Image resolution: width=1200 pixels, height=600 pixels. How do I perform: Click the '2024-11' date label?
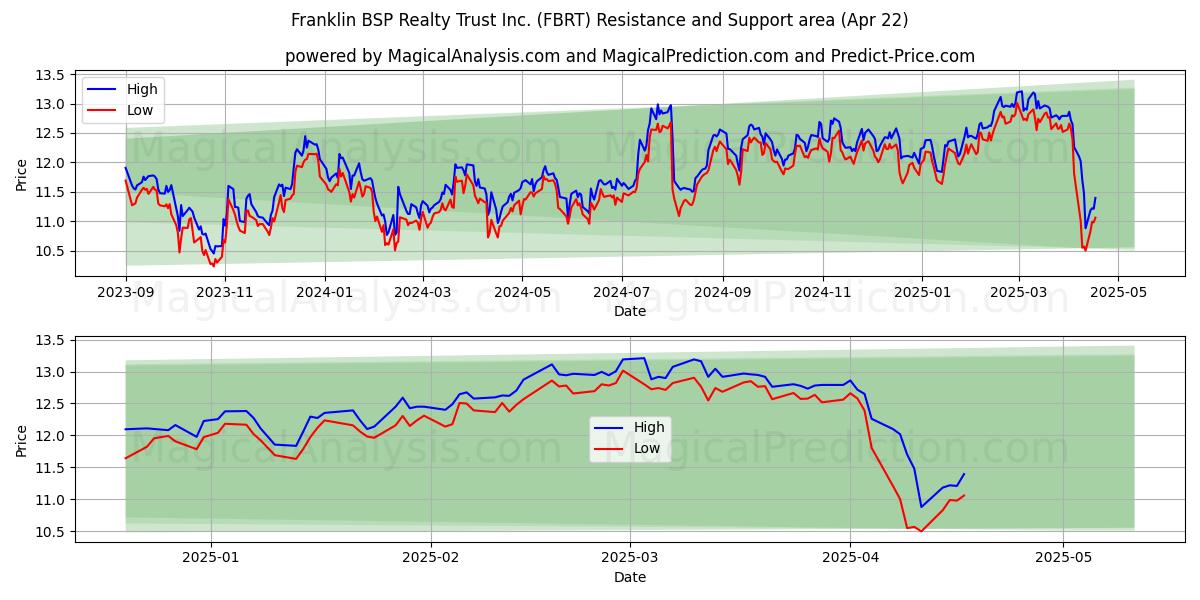click(x=822, y=292)
